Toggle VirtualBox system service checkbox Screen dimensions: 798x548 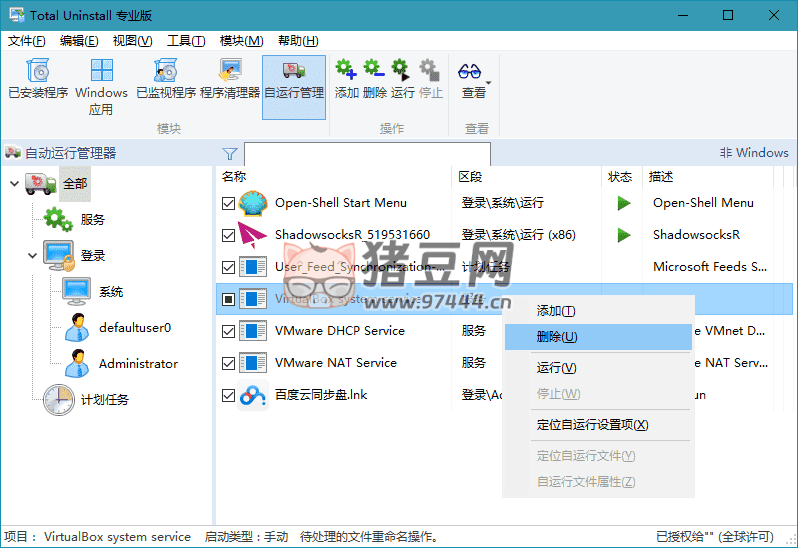point(229,299)
